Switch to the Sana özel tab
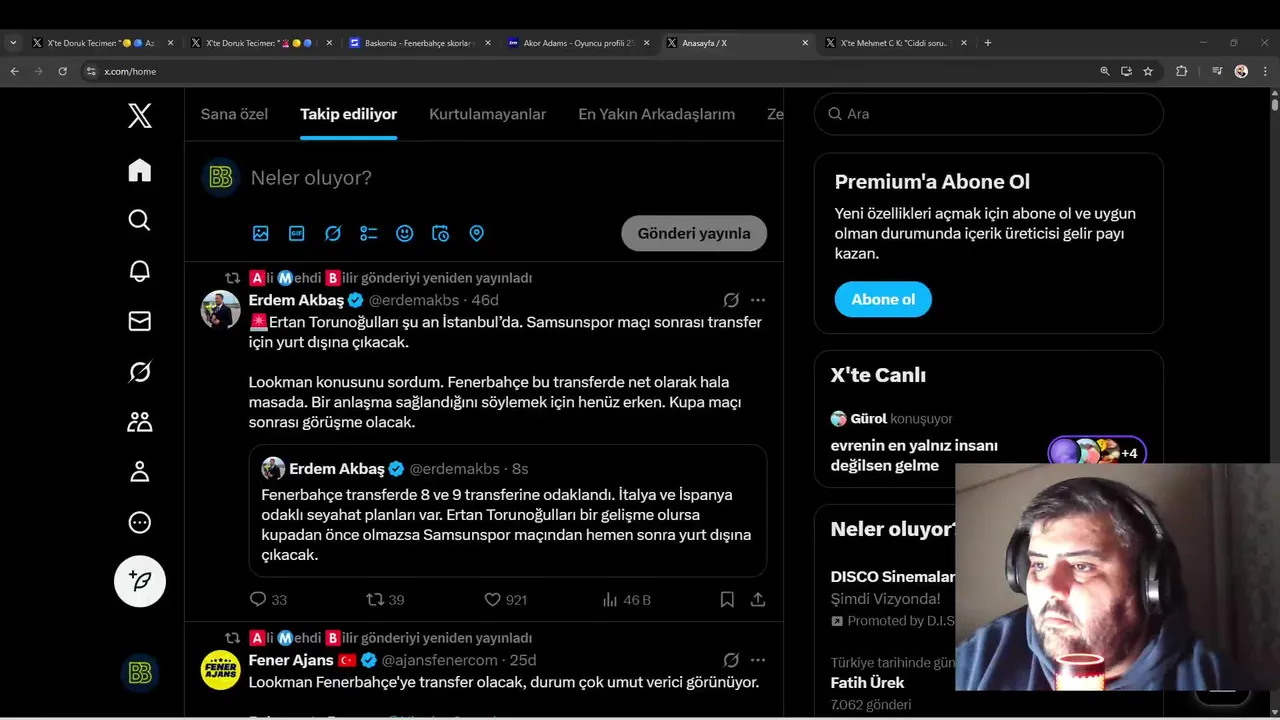Image resolution: width=1280 pixels, height=720 pixels. pos(234,114)
